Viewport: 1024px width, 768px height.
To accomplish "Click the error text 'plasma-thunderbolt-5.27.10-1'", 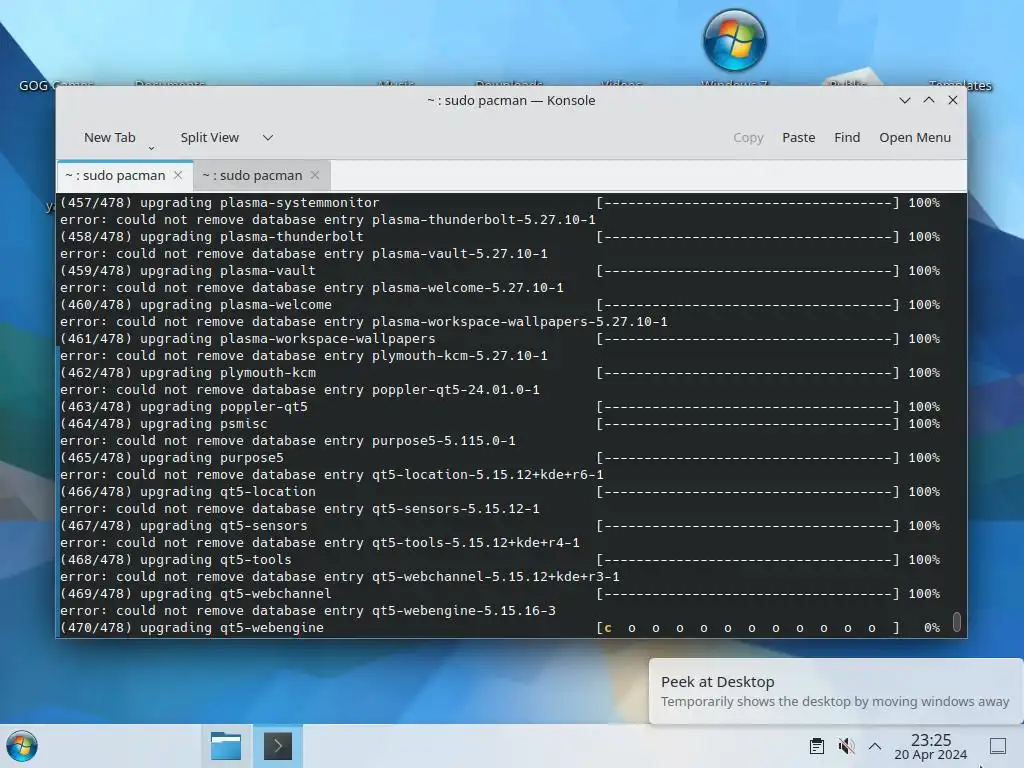I will [x=483, y=219].
